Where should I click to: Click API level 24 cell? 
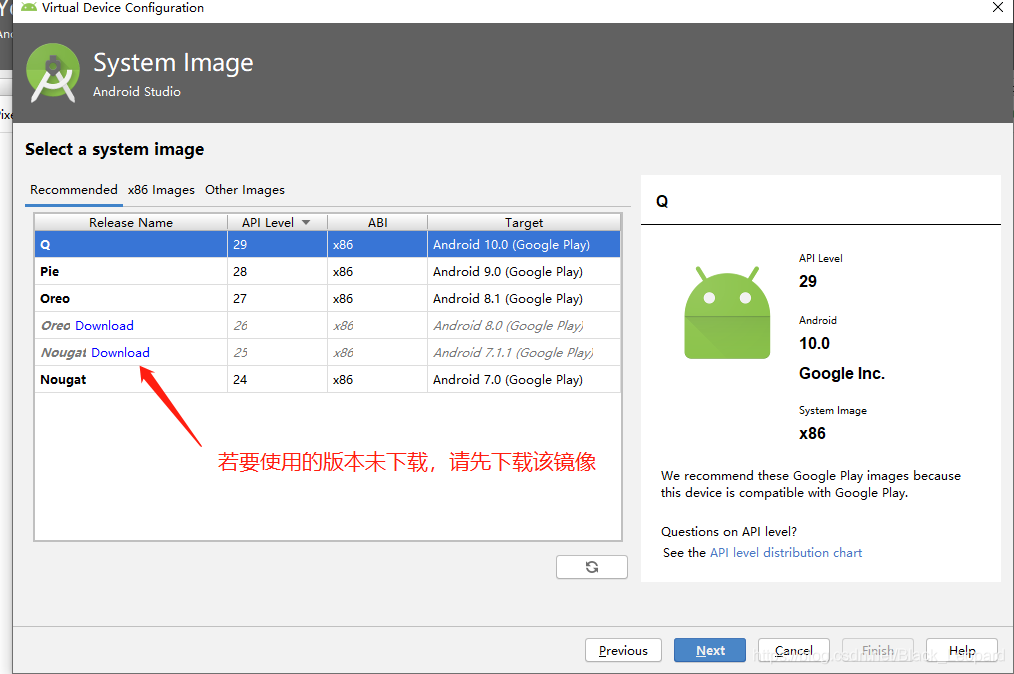(x=277, y=380)
